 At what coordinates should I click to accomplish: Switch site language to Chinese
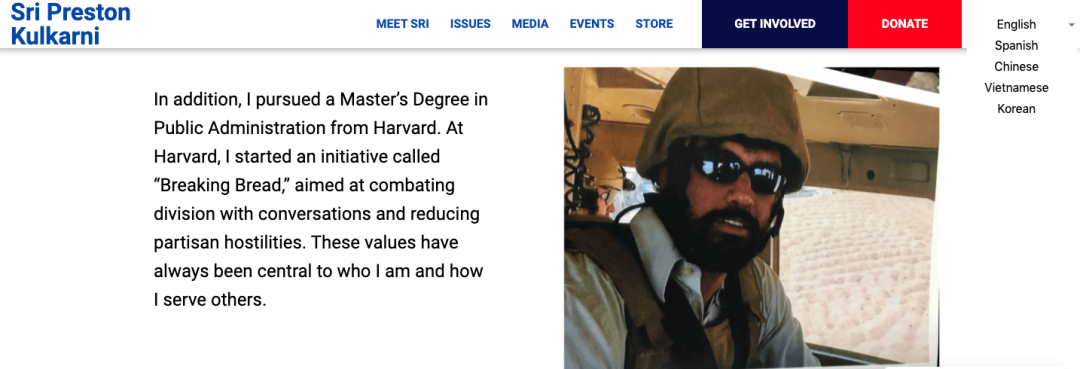(1016, 67)
